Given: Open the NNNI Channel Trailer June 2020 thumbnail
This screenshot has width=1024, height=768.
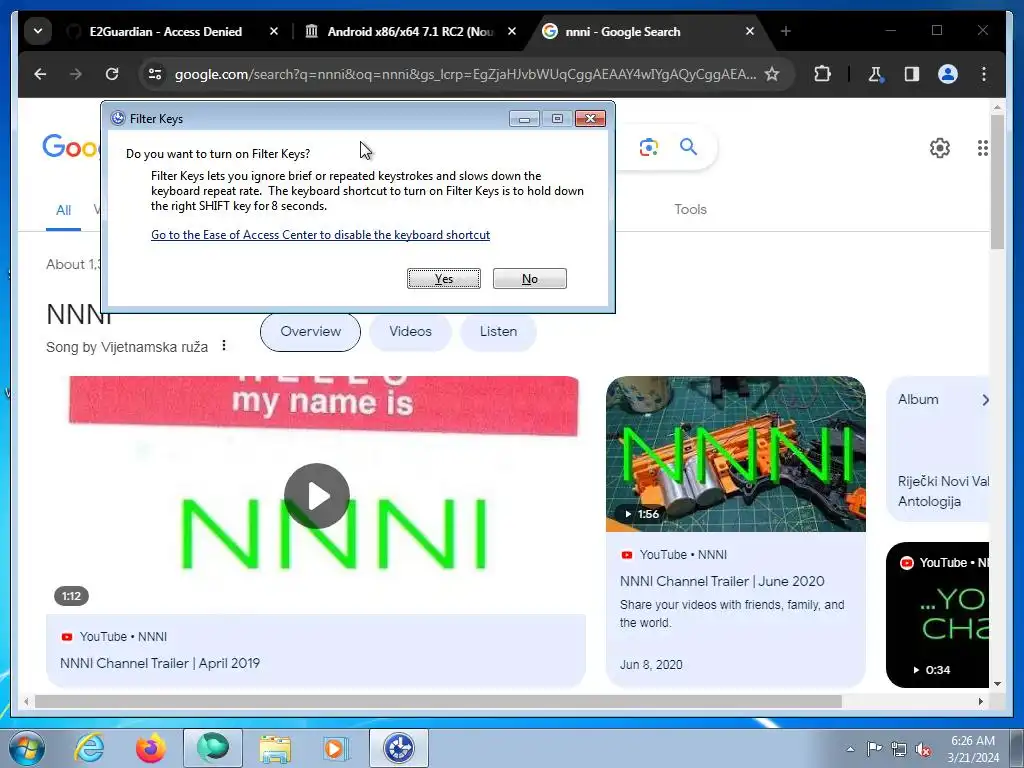Looking at the screenshot, I should 735,454.
